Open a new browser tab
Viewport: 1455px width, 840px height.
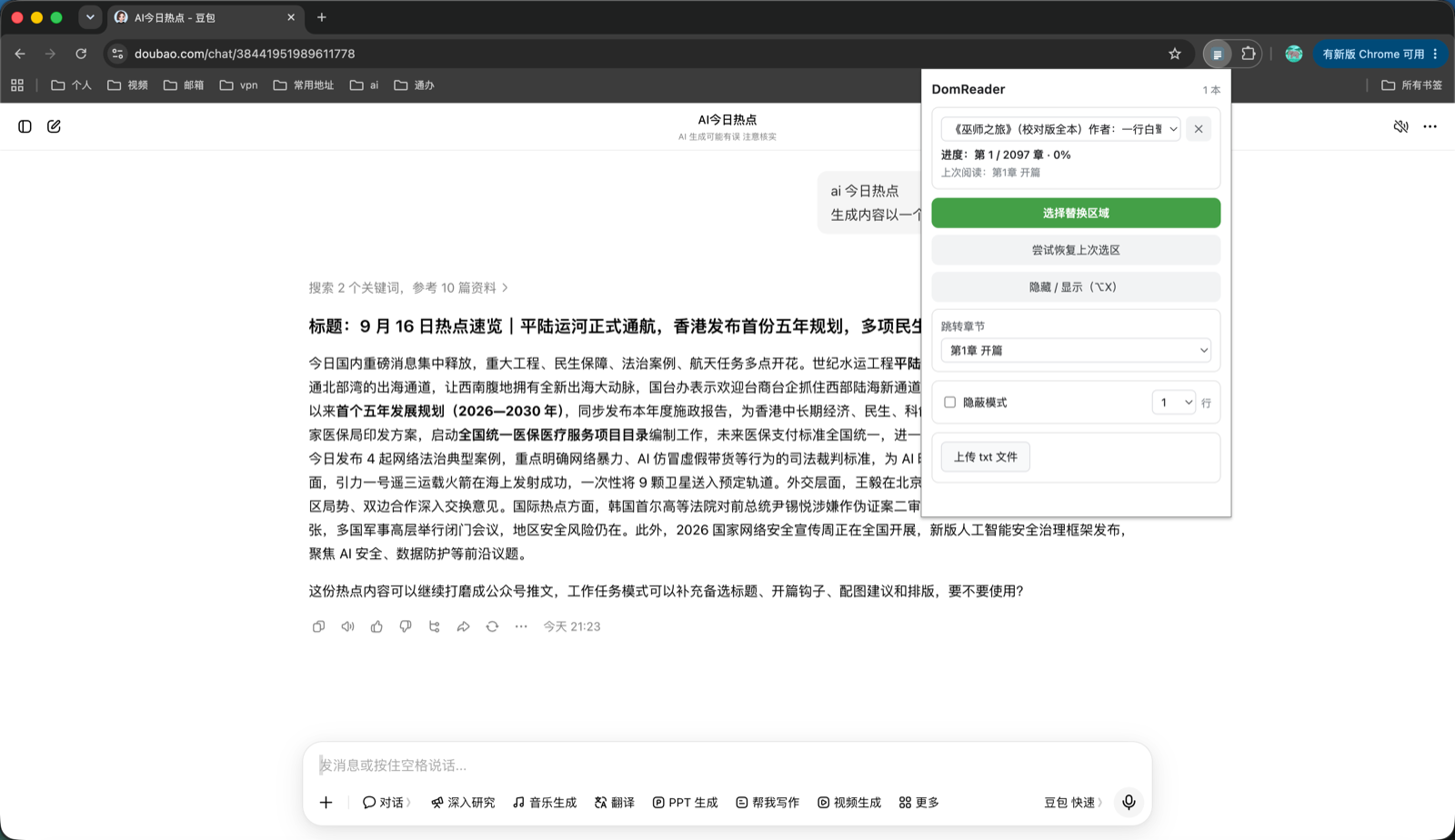pyautogui.click(x=321, y=17)
